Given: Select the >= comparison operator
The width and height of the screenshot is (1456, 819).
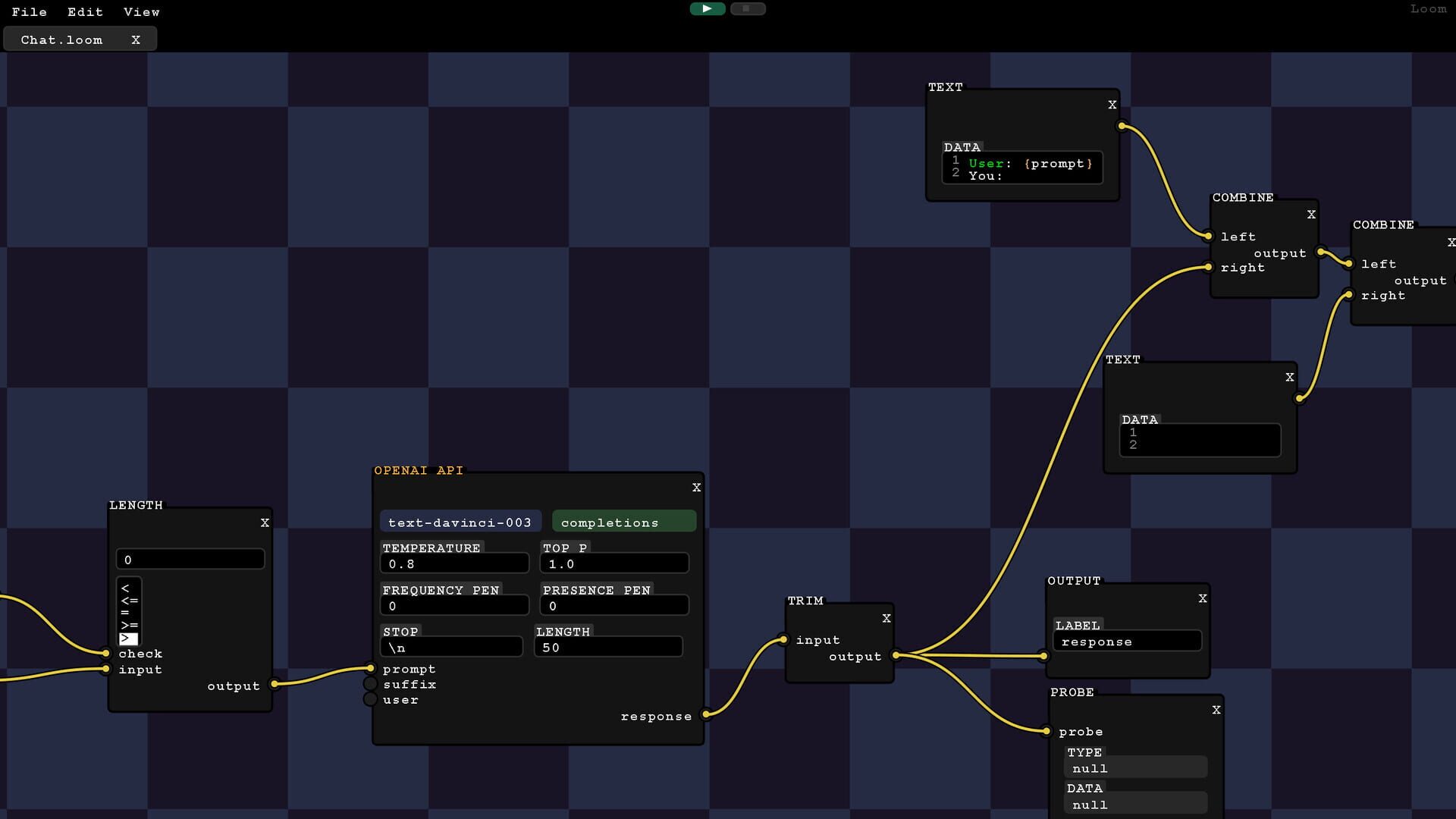Looking at the screenshot, I should [128, 625].
